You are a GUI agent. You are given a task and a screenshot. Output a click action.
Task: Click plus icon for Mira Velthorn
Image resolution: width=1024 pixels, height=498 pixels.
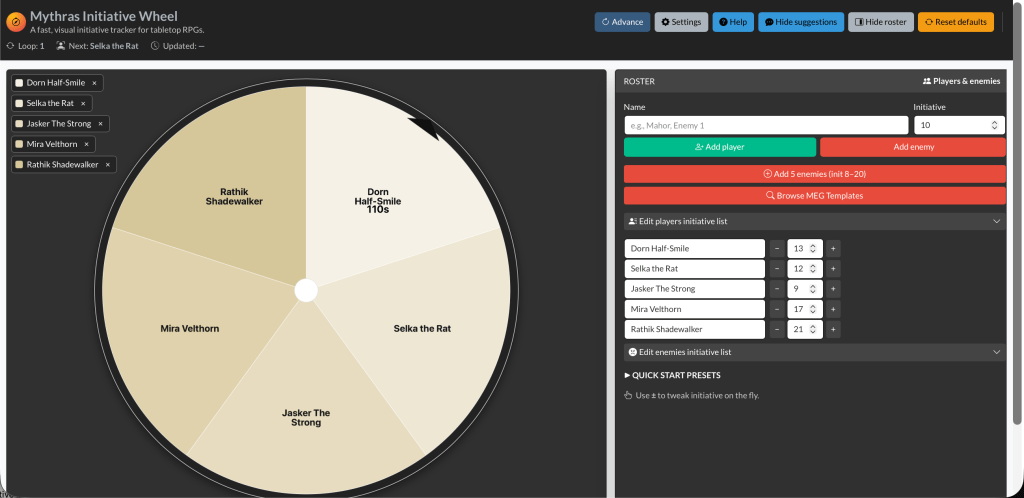pos(833,308)
